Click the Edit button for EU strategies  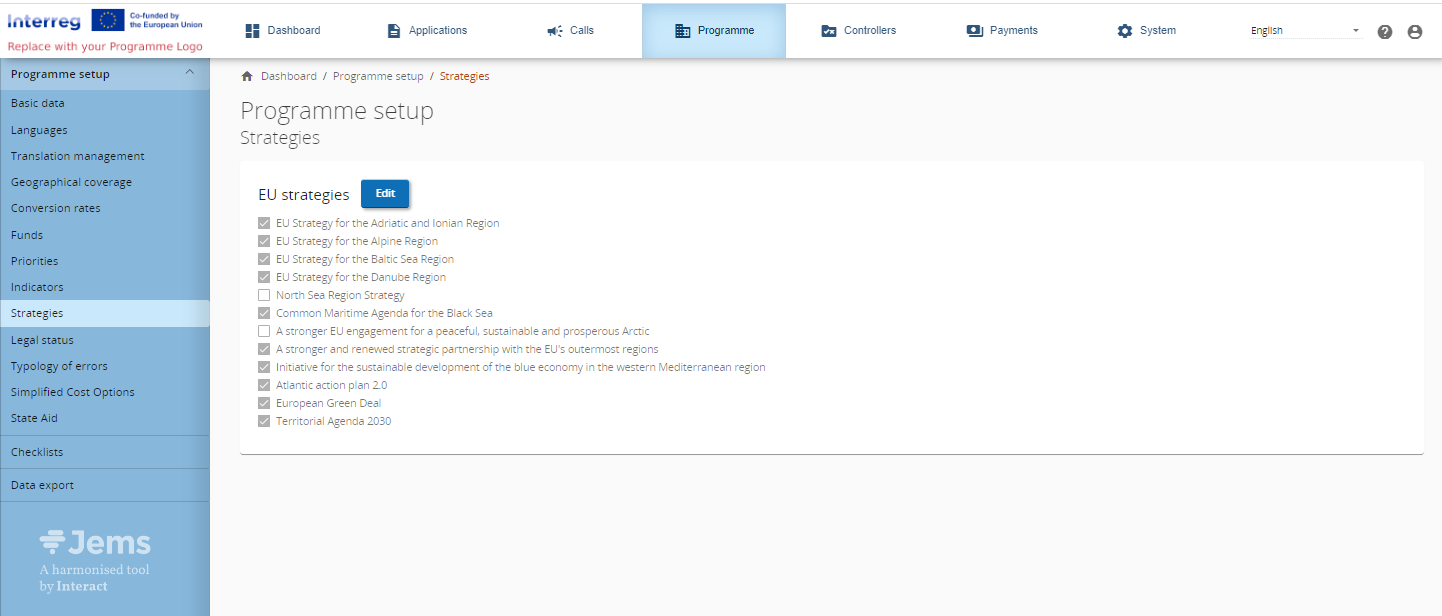coord(385,194)
